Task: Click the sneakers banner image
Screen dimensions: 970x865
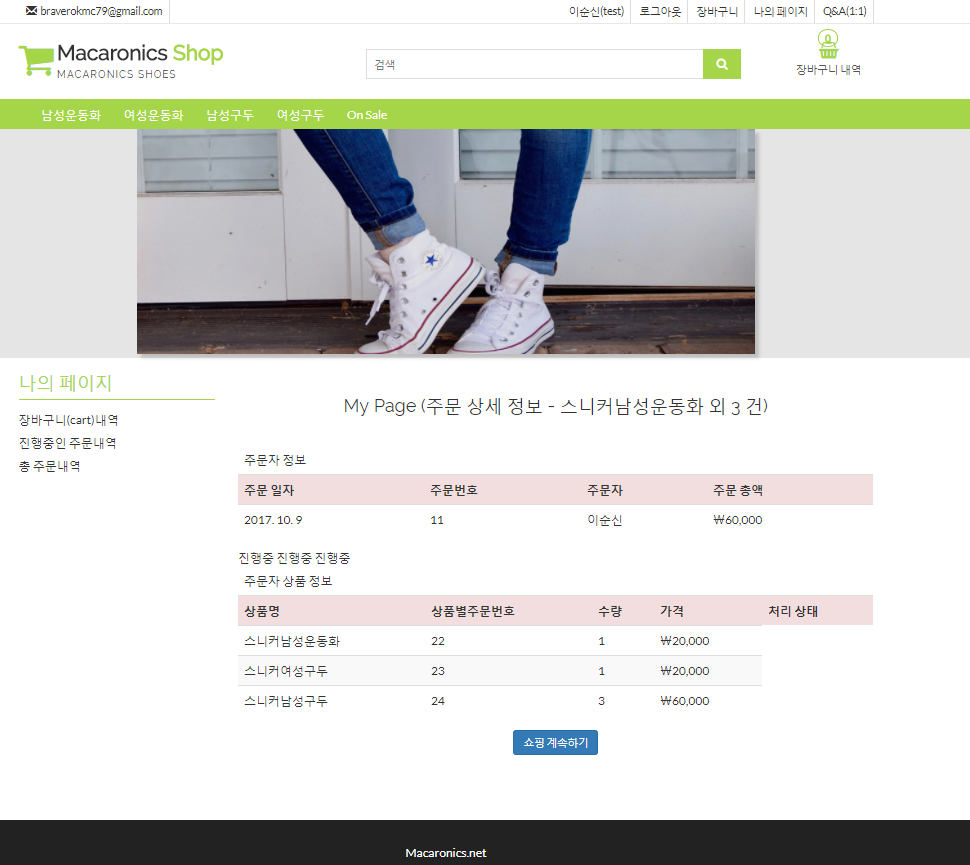Action: pyautogui.click(x=445, y=241)
